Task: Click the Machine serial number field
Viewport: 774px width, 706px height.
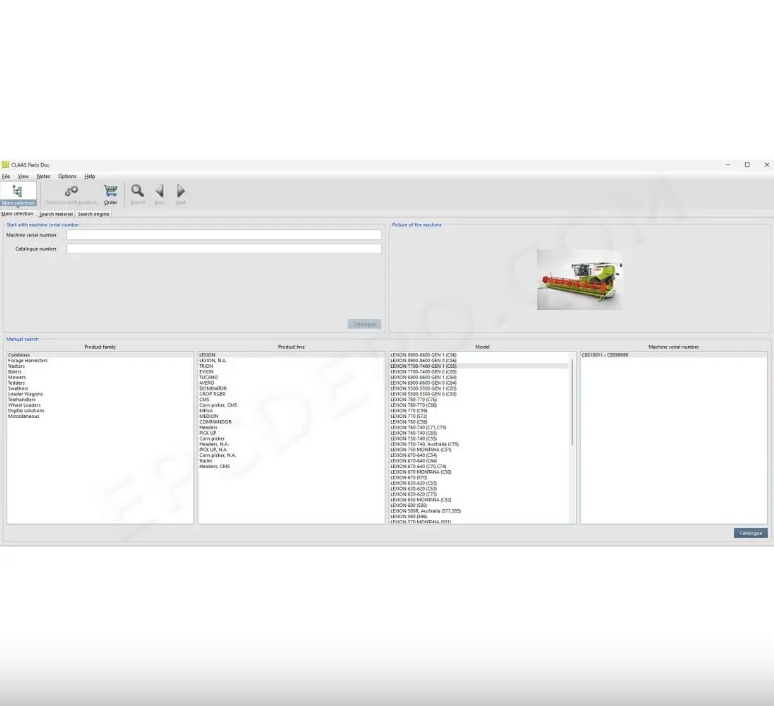Action: pyautogui.click(x=224, y=235)
